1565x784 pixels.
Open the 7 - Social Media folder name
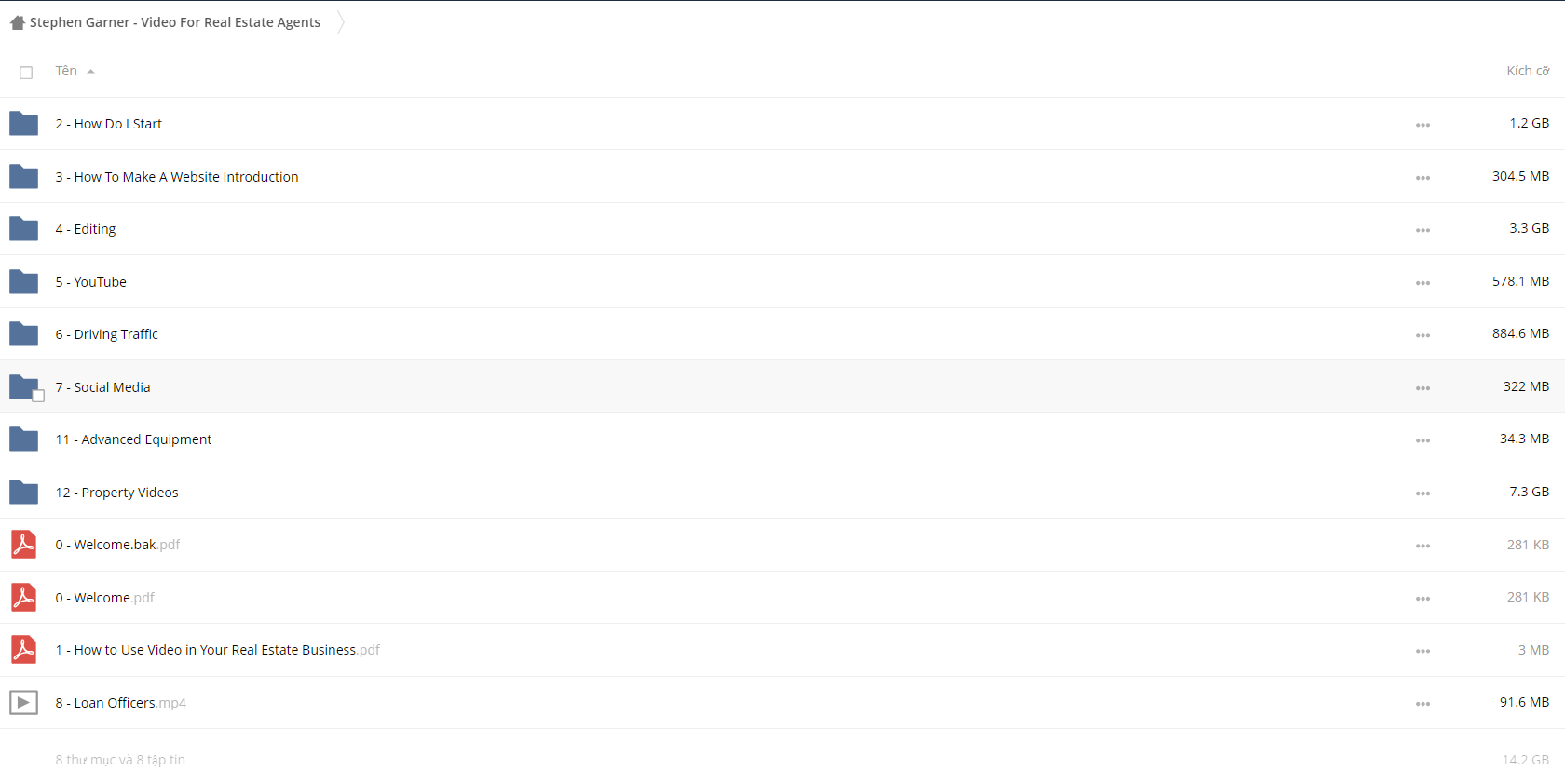[x=102, y=387]
